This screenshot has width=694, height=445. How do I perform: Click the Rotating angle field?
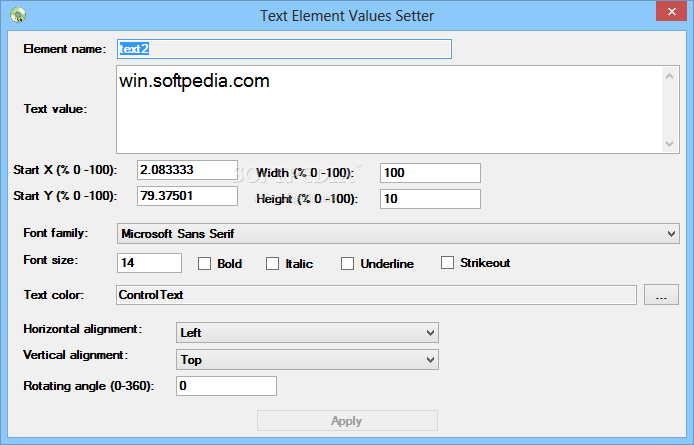(226, 386)
